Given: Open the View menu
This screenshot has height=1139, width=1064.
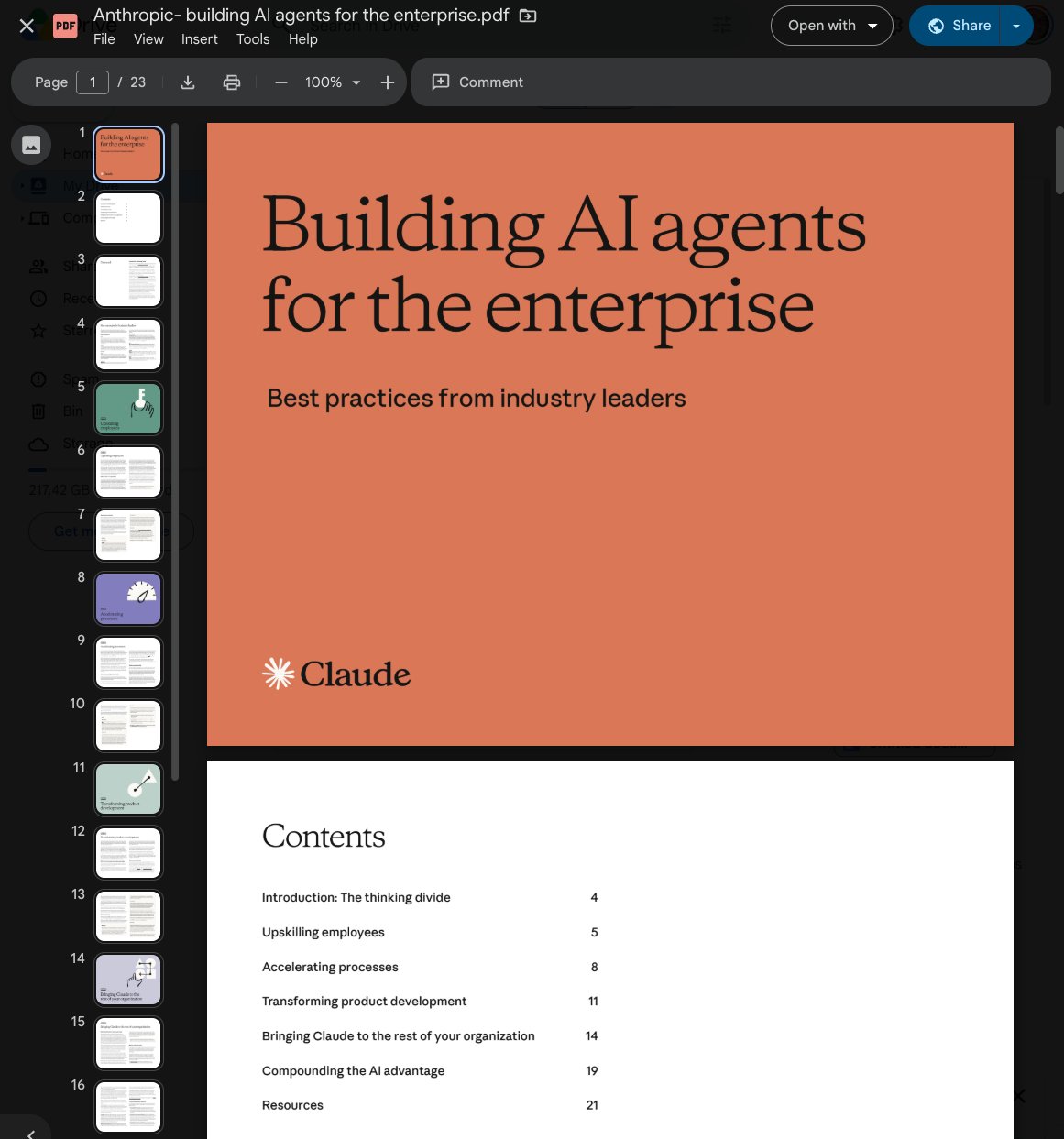Looking at the screenshot, I should [x=148, y=39].
